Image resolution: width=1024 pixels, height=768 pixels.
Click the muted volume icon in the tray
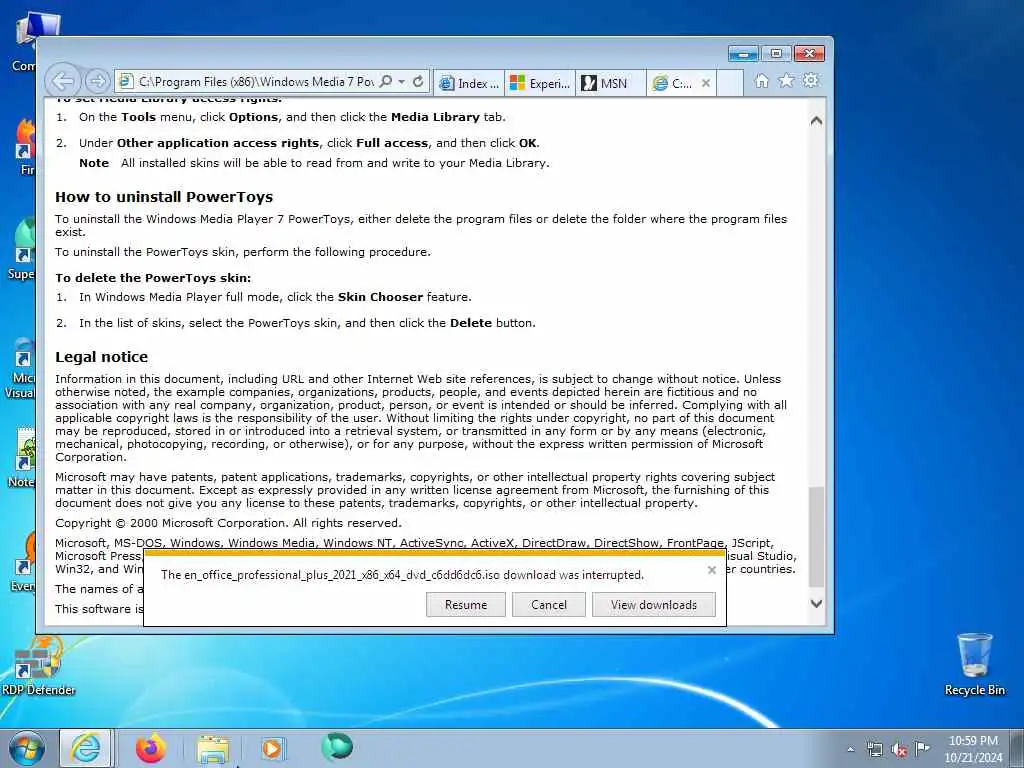point(899,749)
